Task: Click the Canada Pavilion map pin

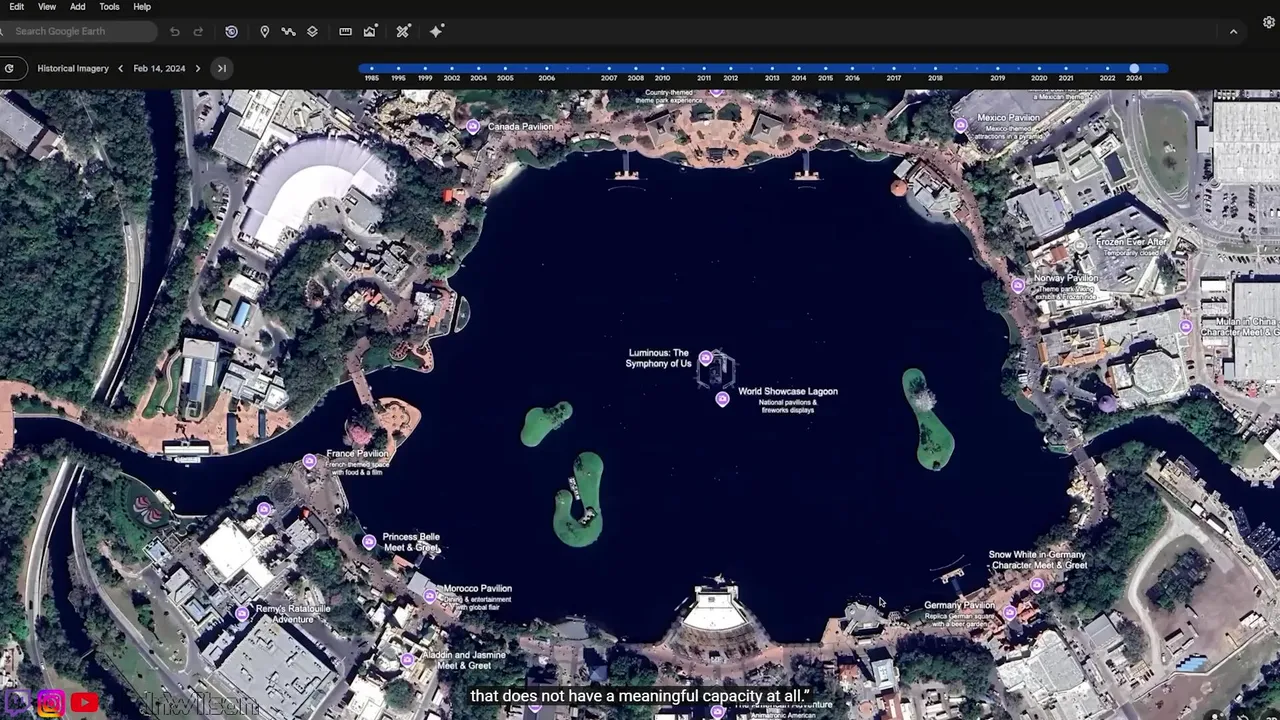Action: coord(473,126)
